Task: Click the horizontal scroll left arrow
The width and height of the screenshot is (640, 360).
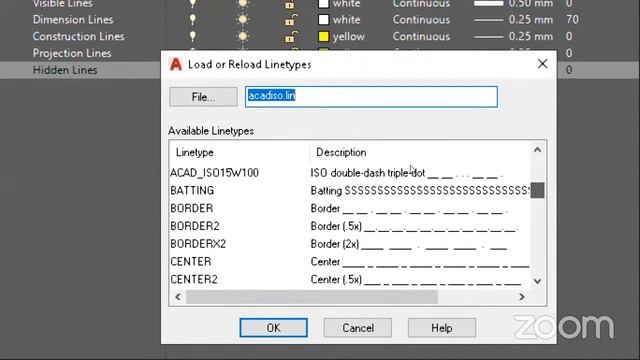Action: click(178, 297)
